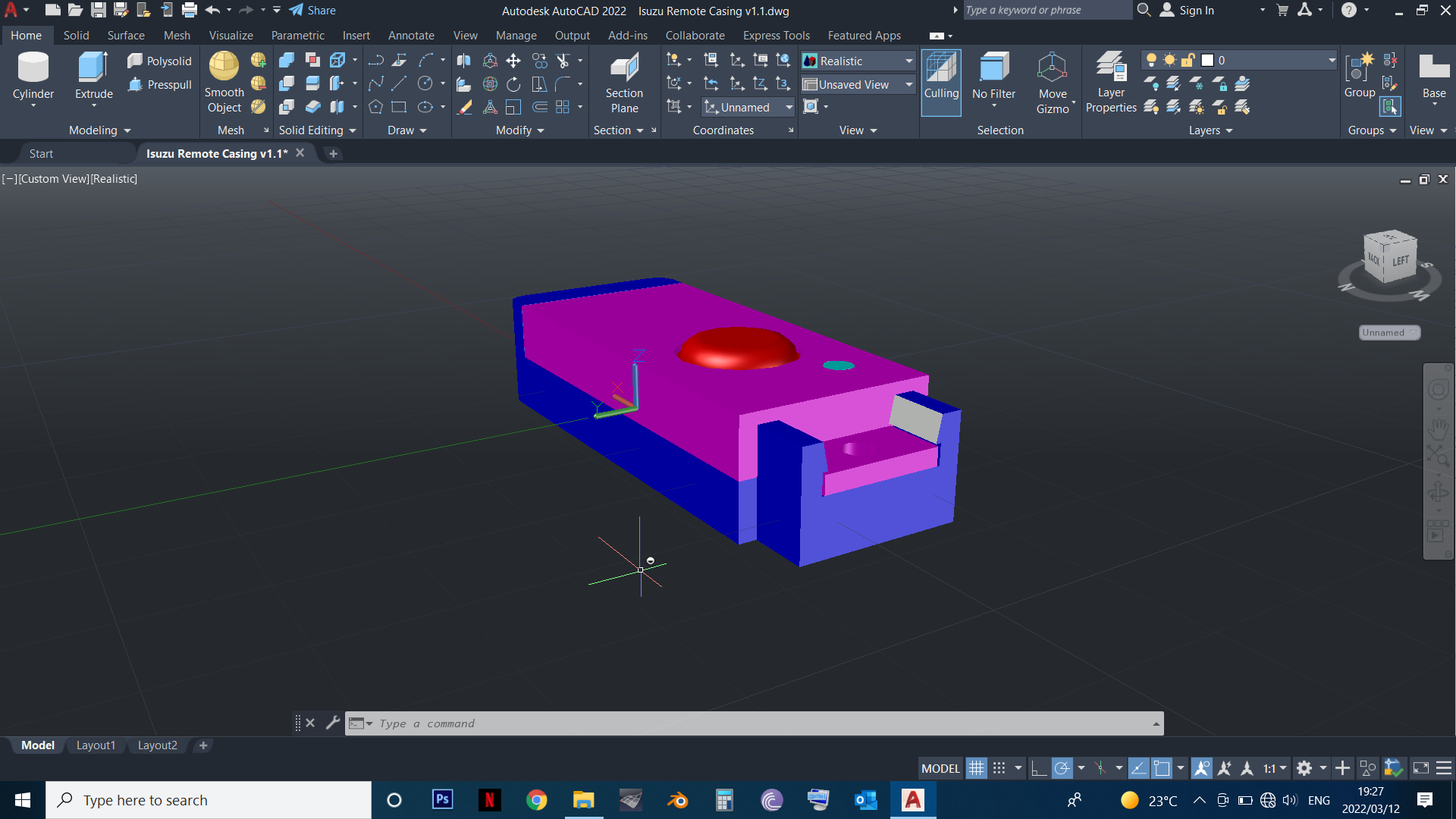Image resolution: width=1456 pixels, height=819 pixels.
Task: Click the Move Gizmo button
Action: pyautogui.click(x=1053, y=83)
